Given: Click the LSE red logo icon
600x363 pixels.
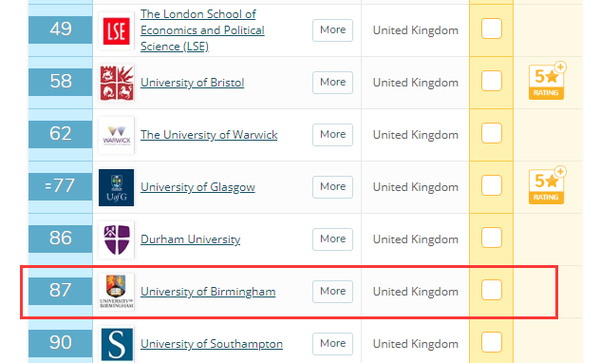Looking at the screenshot, I should pyautogui.click(x=116, y=31).
